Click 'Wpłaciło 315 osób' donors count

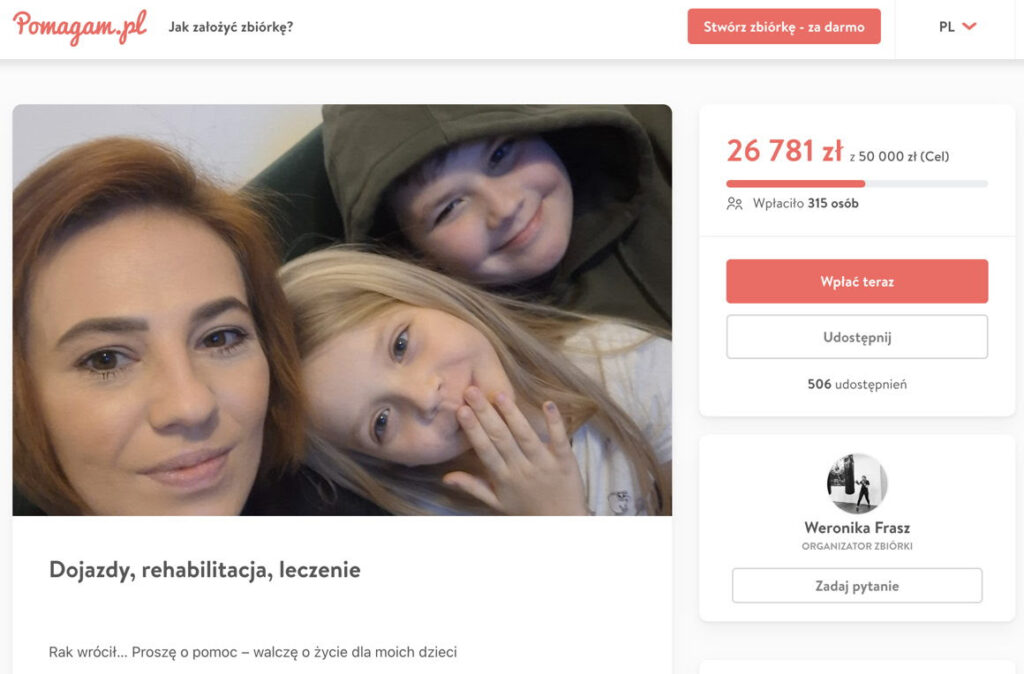805,204
